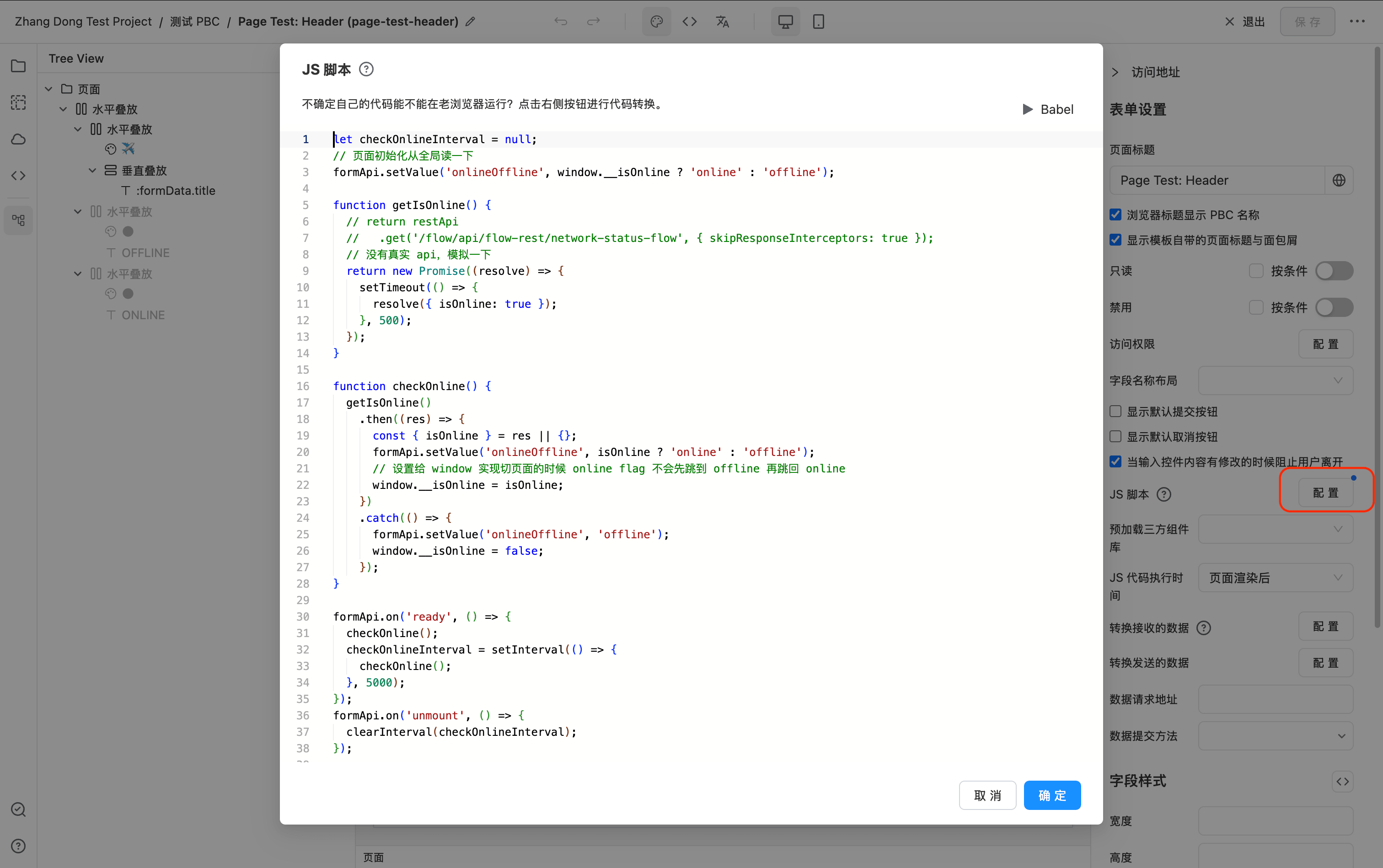1383x868 pixels.
Task: Open the 预加载三方组件库 dropdown
Action: [x=1275, y=529]
